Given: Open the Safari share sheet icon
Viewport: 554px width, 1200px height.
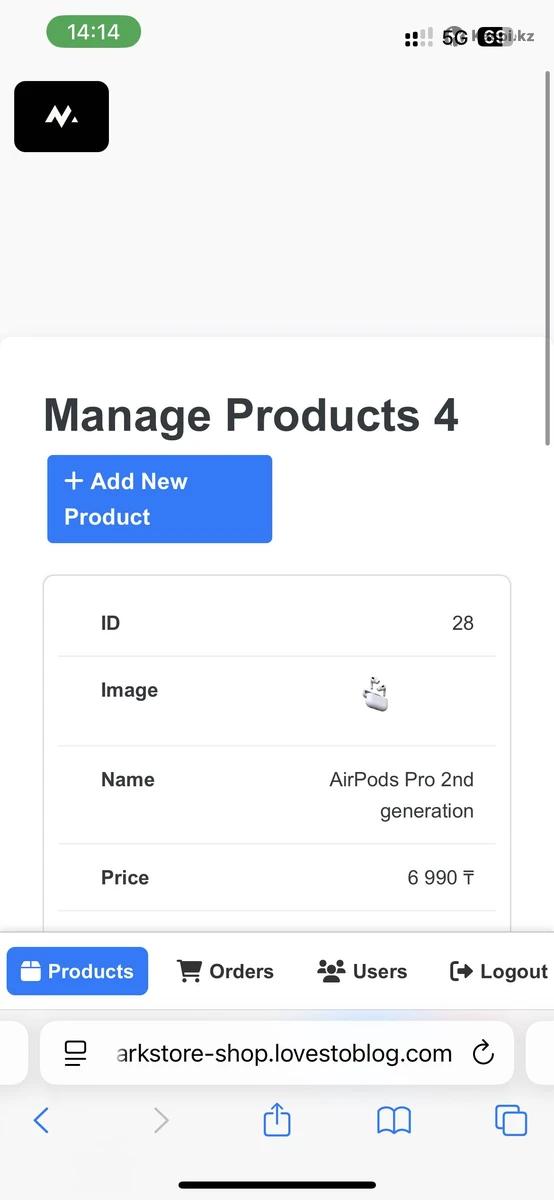Looking at the screenshot, I should click(x=277, y=1119).
